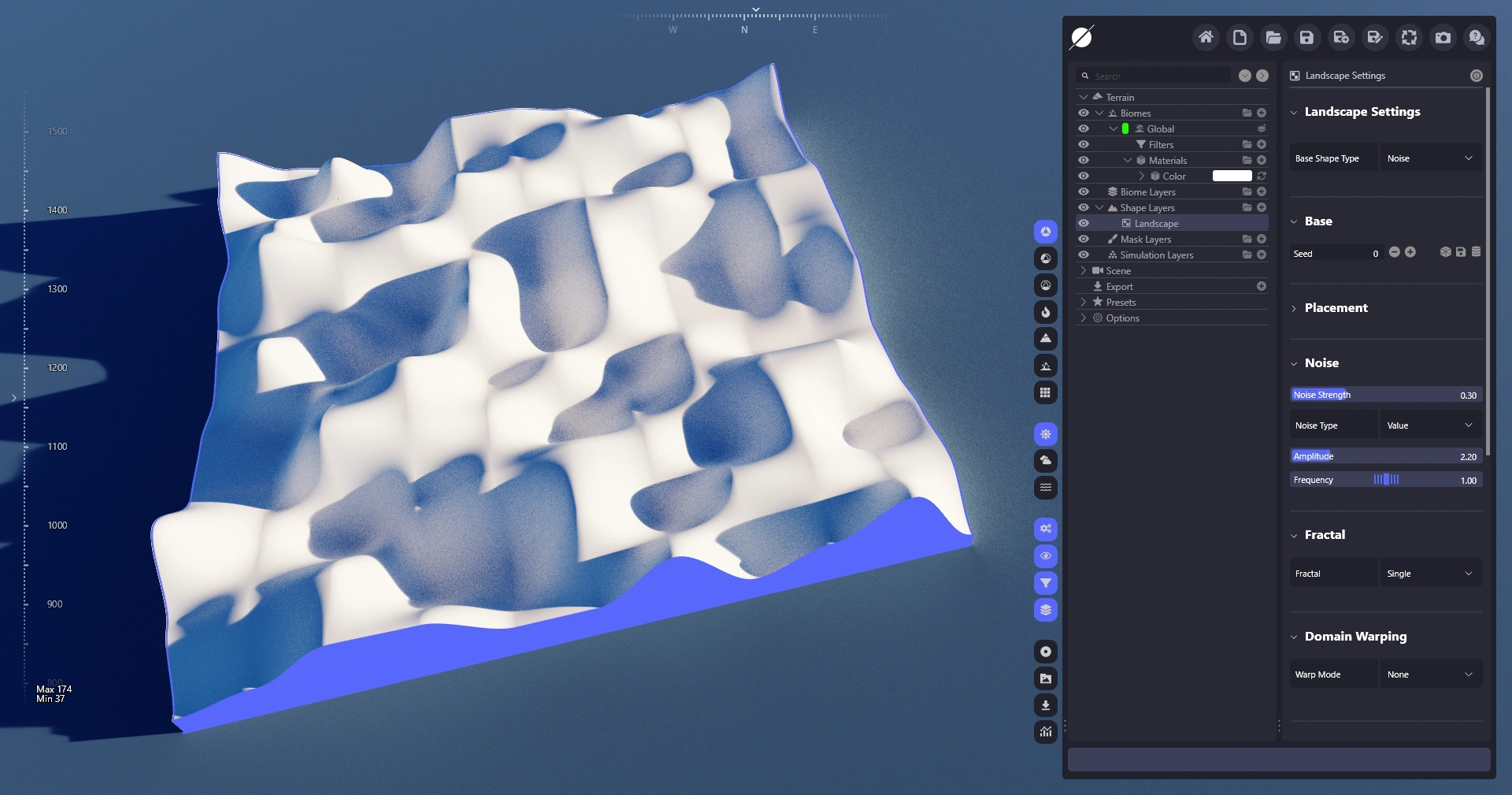
Task: Click the Home icon in top toolbar
Action: 1206,37
